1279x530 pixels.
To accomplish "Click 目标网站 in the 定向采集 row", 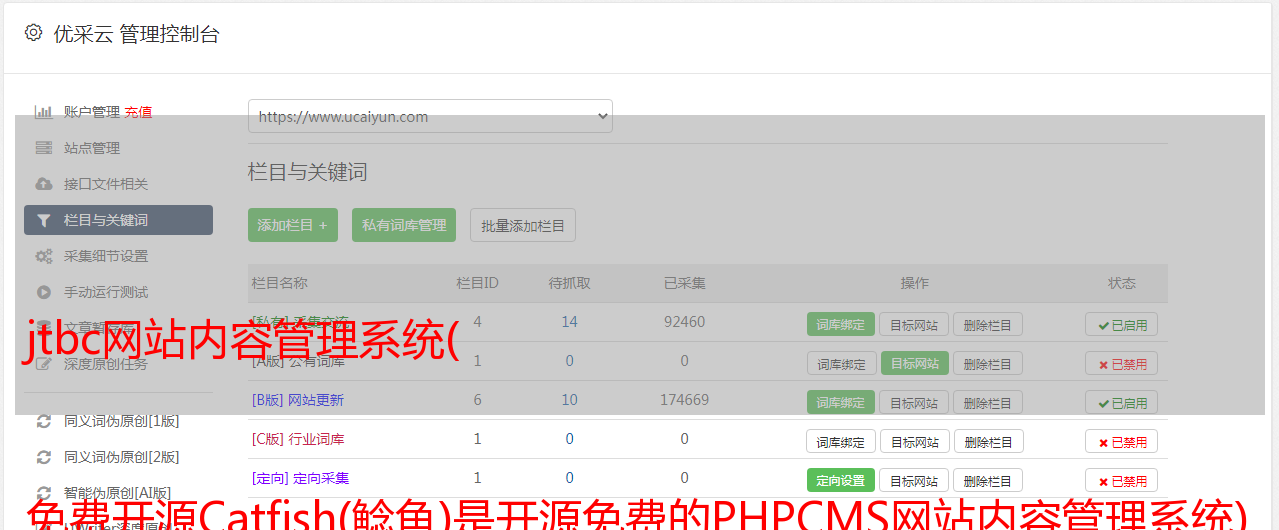I will pos(914,480).
